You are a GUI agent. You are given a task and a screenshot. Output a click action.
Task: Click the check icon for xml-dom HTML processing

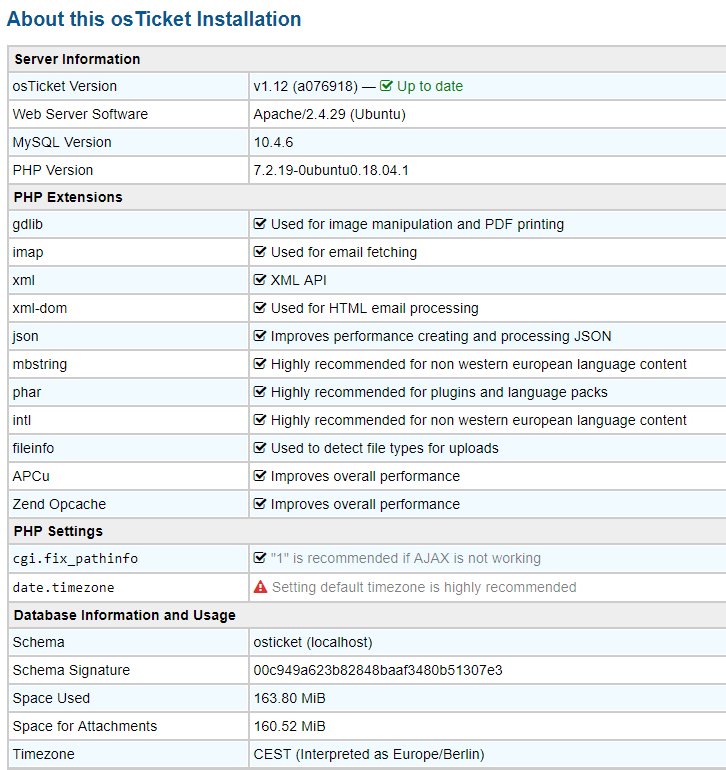point(259,308)
